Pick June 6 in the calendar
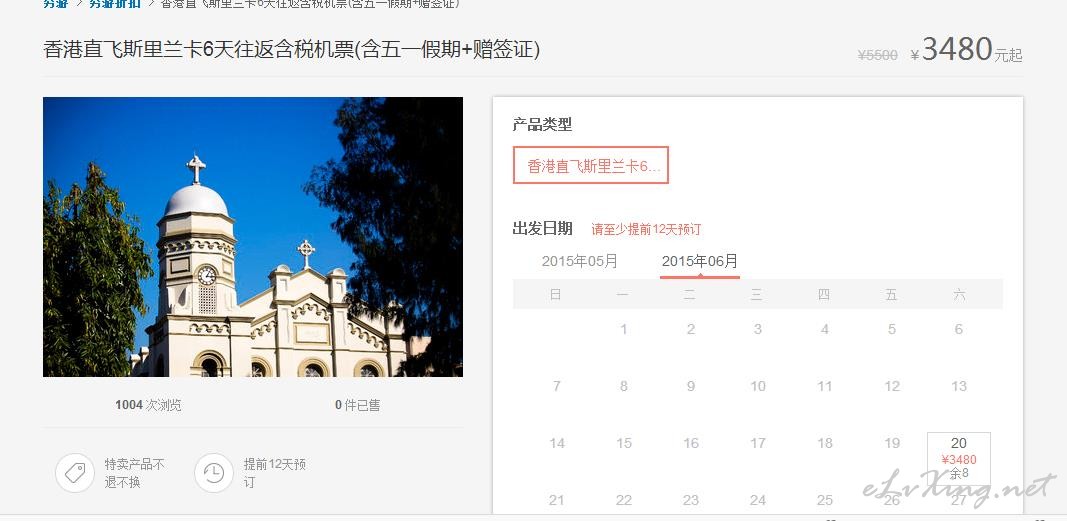Image resolution: width=1067 pixels, height=521 pixels. pyautogui.click(x=959, y=329)
